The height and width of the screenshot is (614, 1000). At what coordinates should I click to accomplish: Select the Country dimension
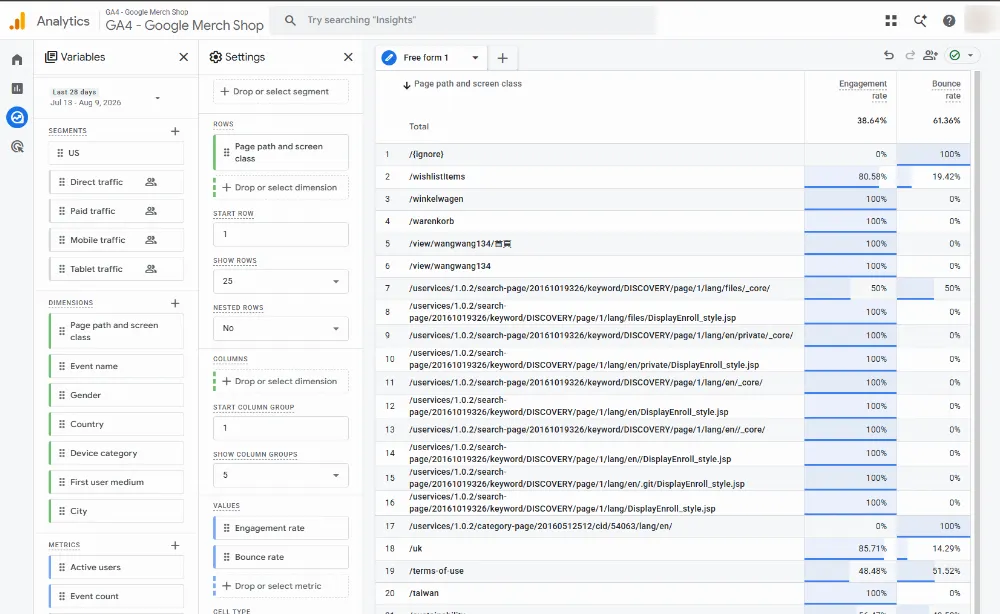tap(116, 424)
